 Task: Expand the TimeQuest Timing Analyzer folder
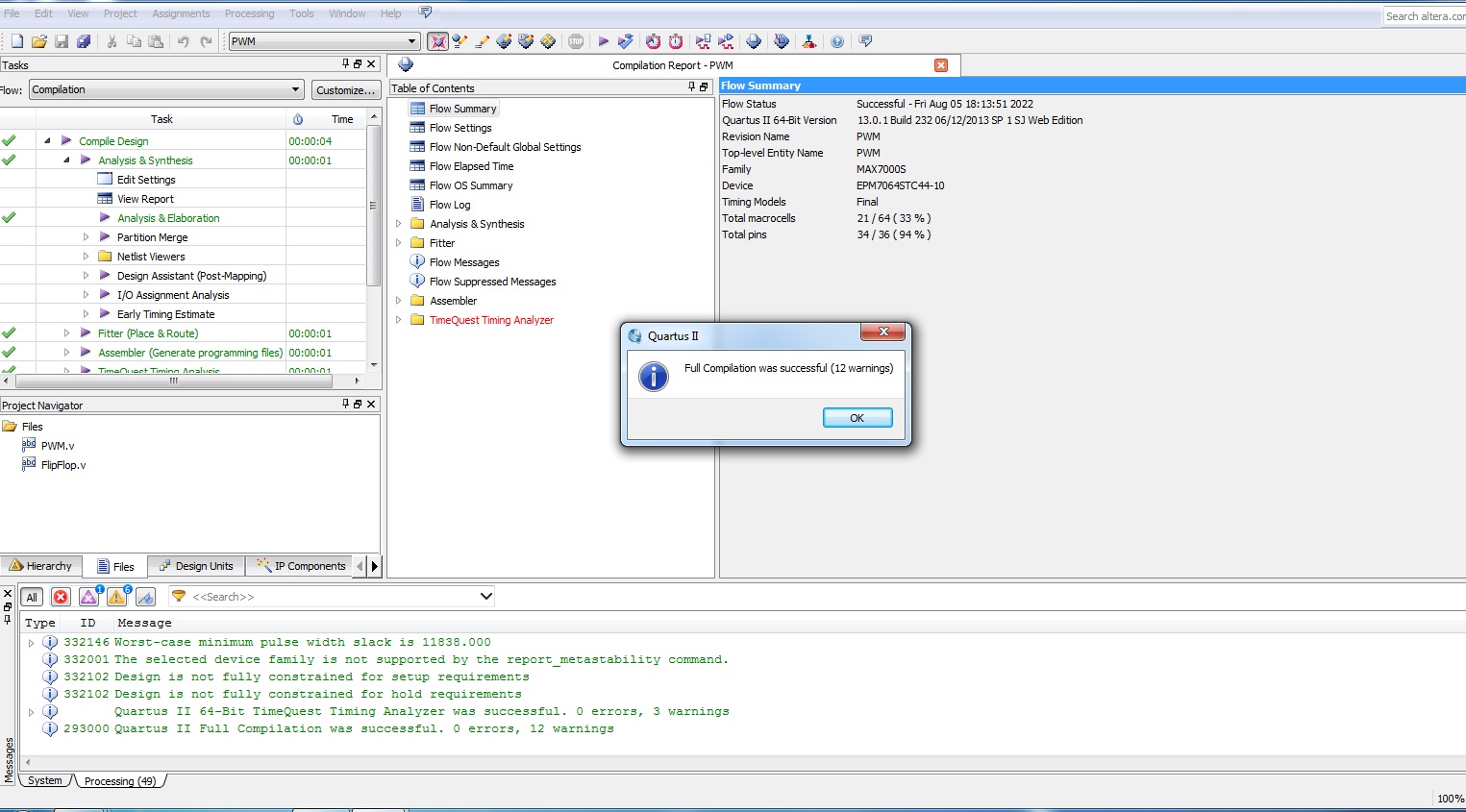[398, 320]
